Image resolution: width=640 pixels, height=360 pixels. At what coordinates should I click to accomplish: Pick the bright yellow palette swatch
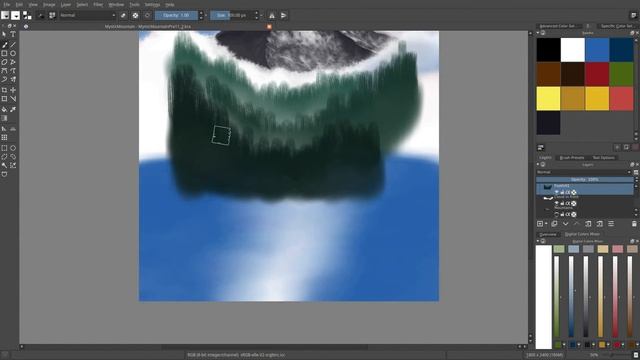click(x=548, y=98)
